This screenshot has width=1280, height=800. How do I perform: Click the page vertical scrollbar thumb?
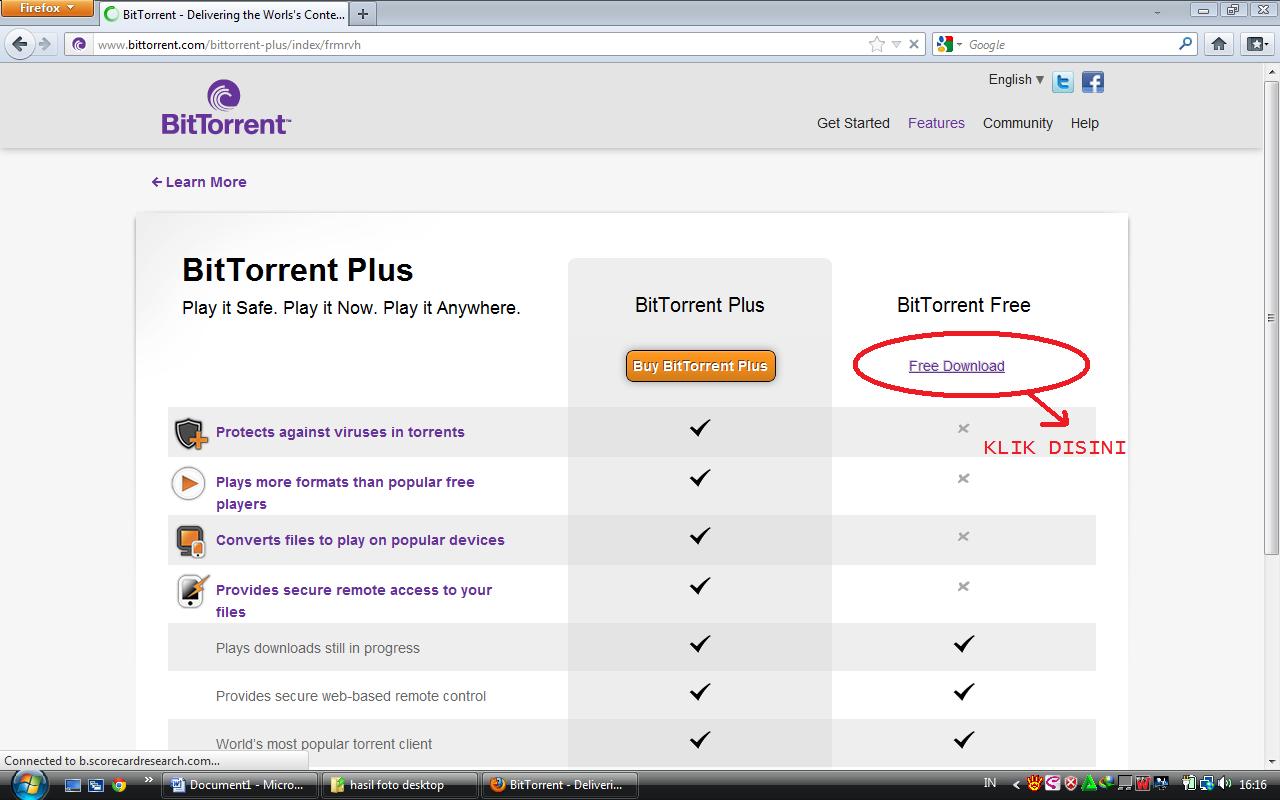[x=1272, y=316]
